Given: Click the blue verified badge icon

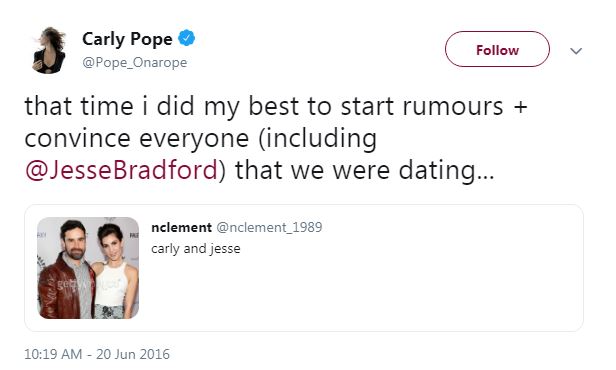Looking at the screenshot, I should pos(187,38).
